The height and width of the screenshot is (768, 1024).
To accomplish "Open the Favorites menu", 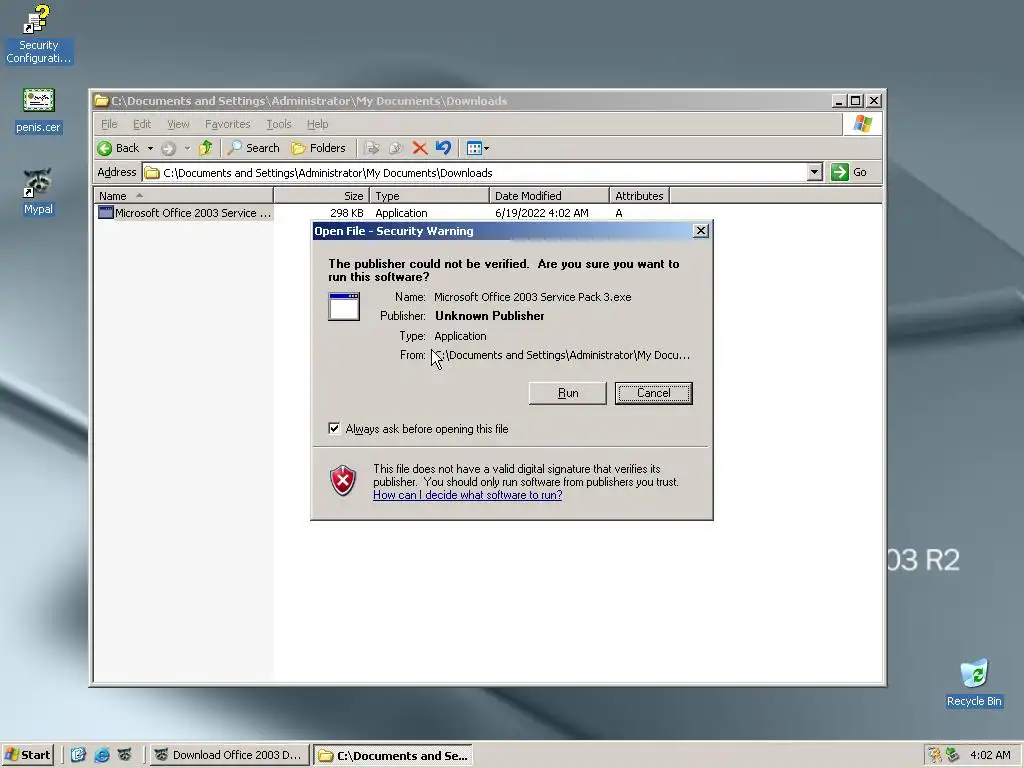I will point(227,124).
